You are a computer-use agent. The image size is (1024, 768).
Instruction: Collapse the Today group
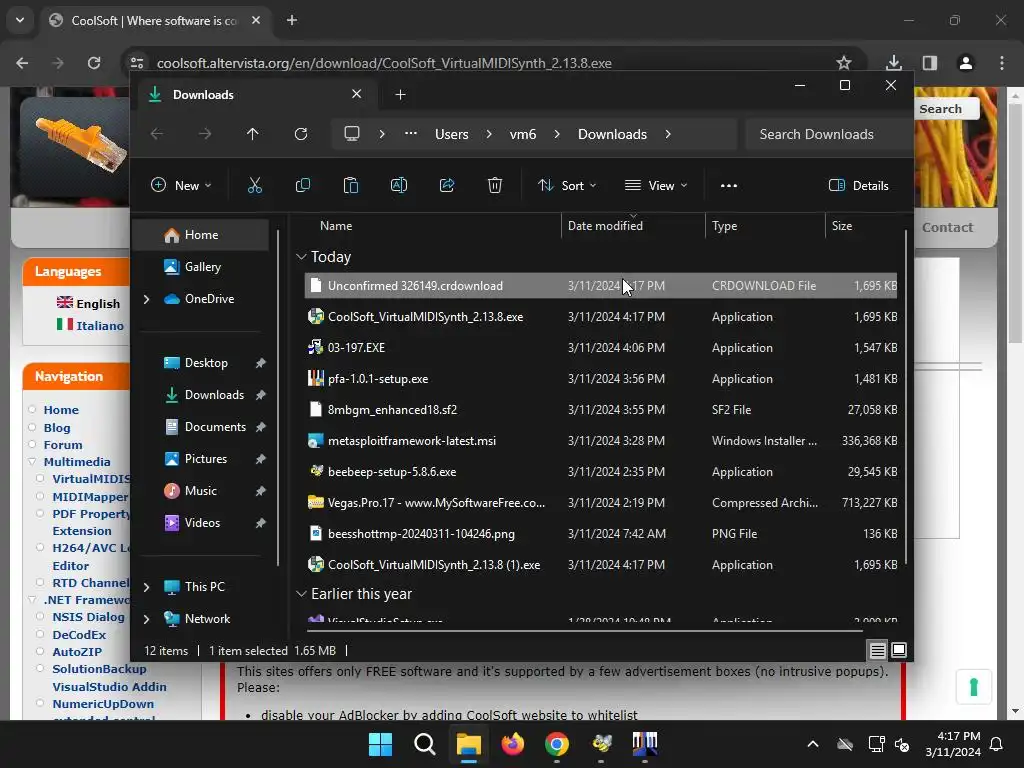pyautogui.click(x=301, y=257)
